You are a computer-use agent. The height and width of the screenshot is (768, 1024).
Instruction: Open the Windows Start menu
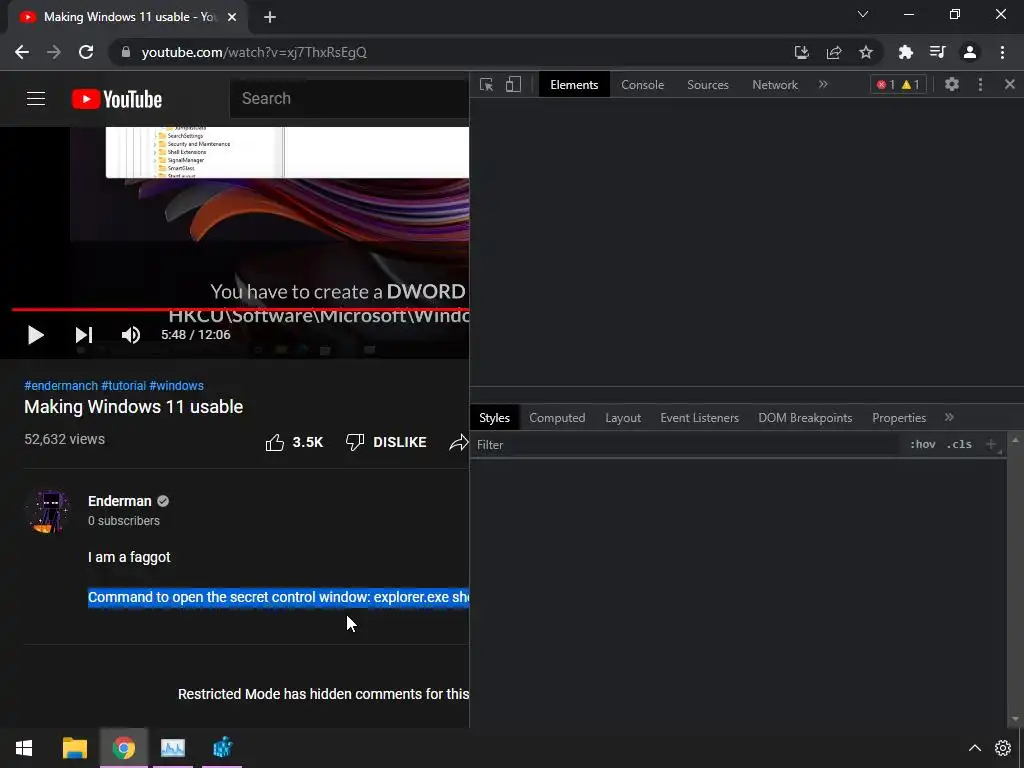coord(24,748)
